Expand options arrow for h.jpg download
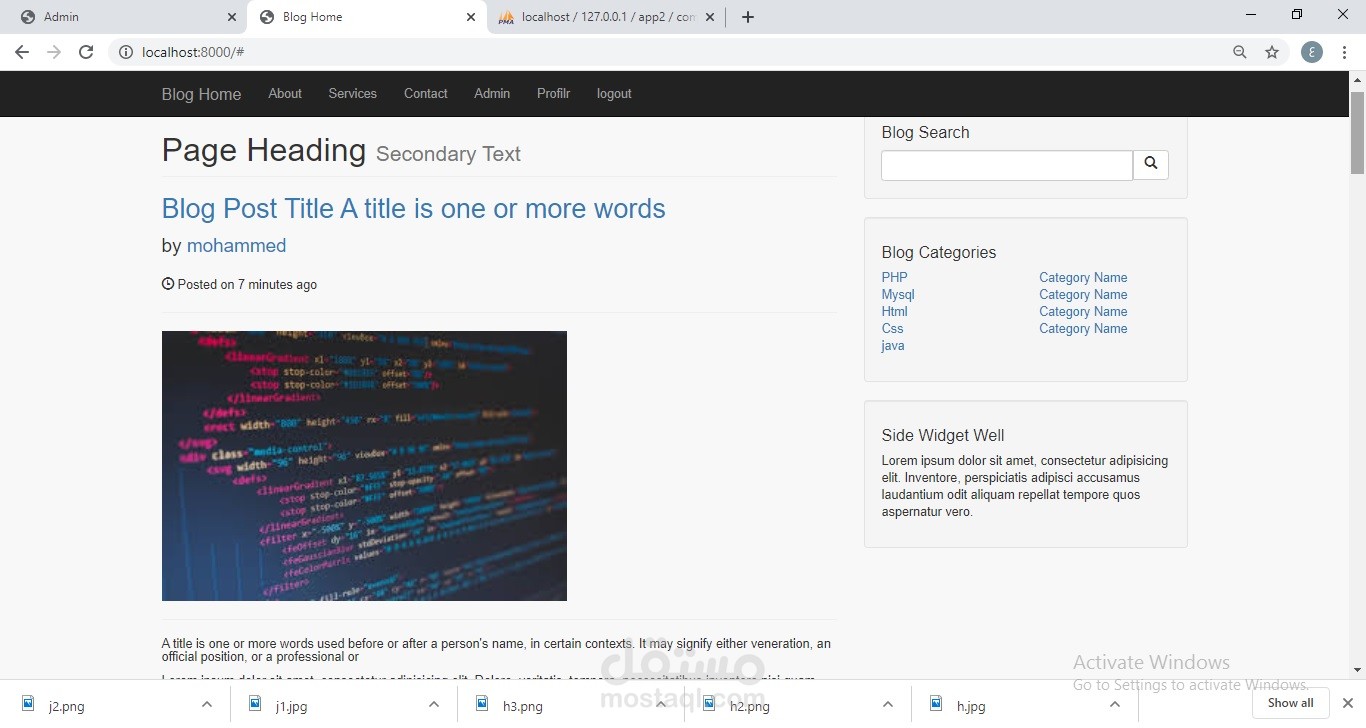This screenshot has height=728, width=1366. pyautogui.click(x=1115, y=705)
